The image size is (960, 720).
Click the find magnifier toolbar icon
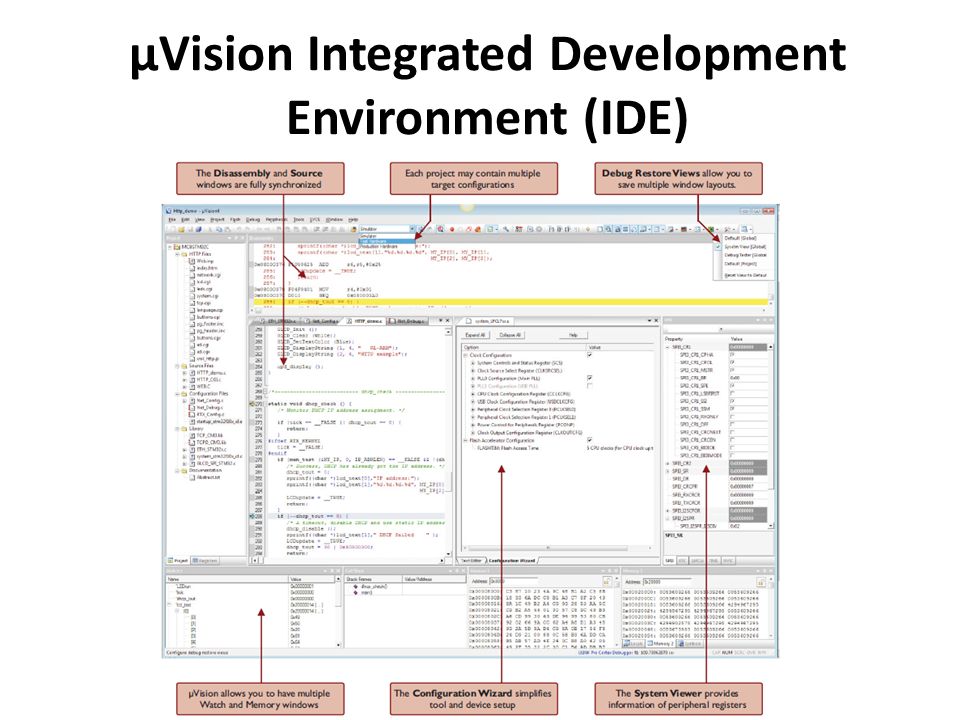click(x=440, y=229)
